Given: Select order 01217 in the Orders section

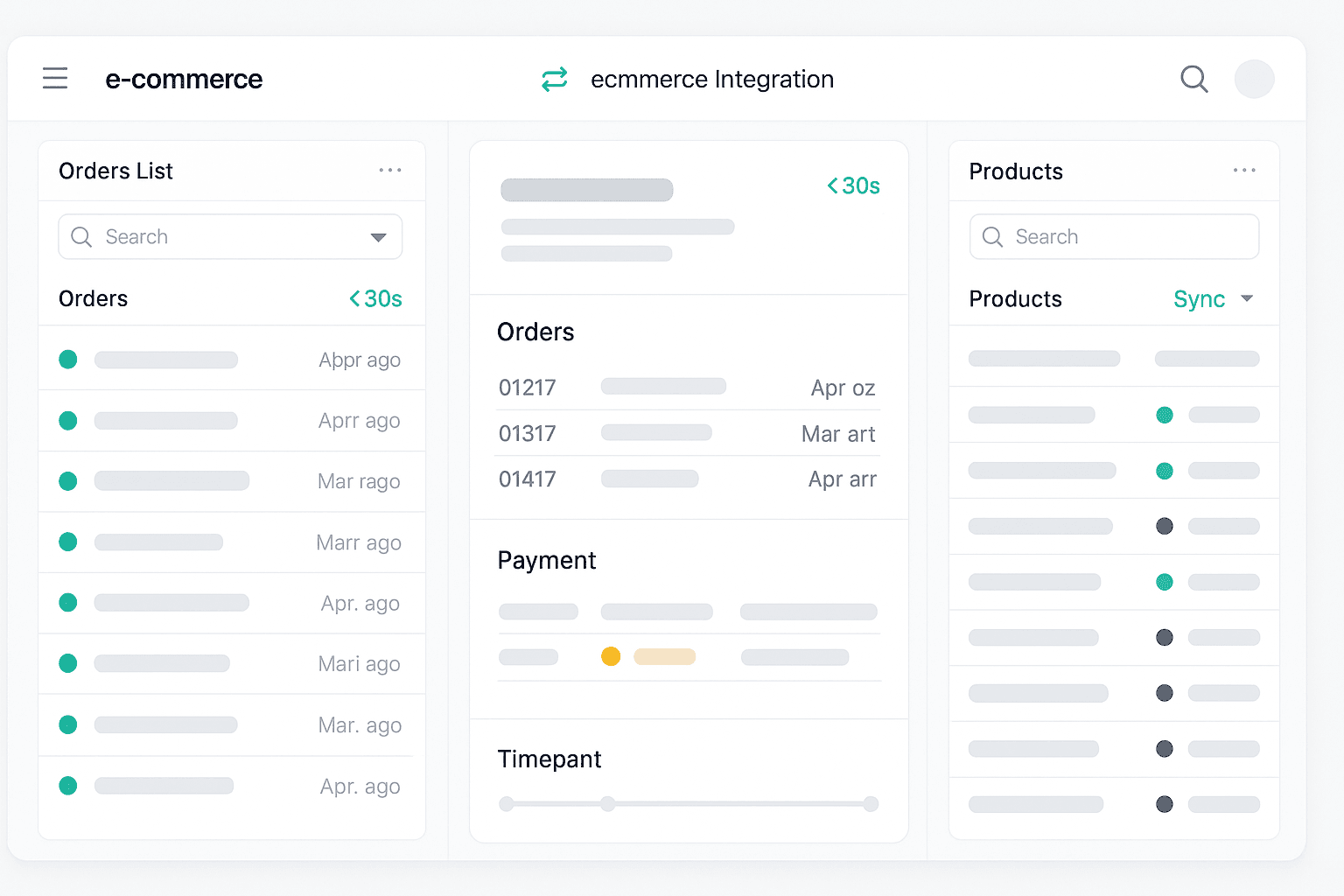Looking at the screenshot, I should (x=527, y=387).
